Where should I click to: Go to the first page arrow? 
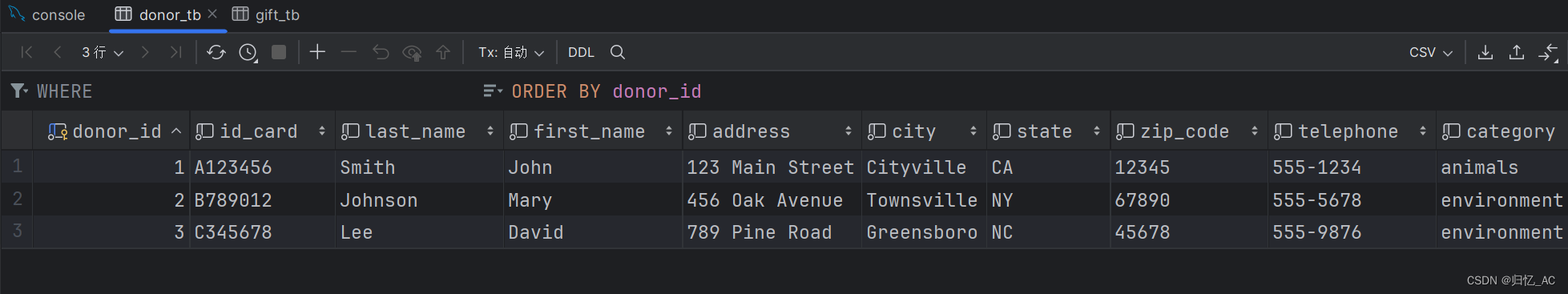tap(26, 52)
